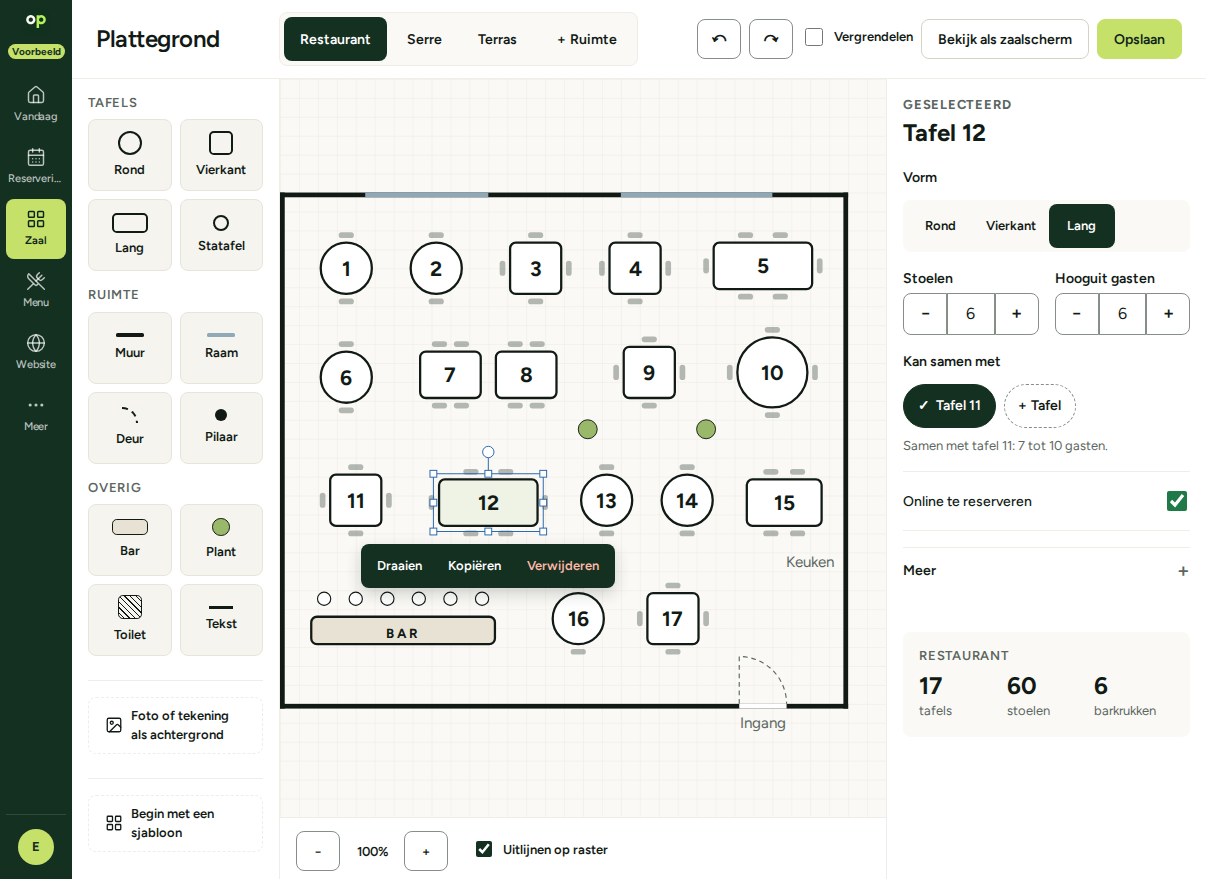Add a Bar element
This screenshot has height=879, width=1206.
[x=130, y=540]
